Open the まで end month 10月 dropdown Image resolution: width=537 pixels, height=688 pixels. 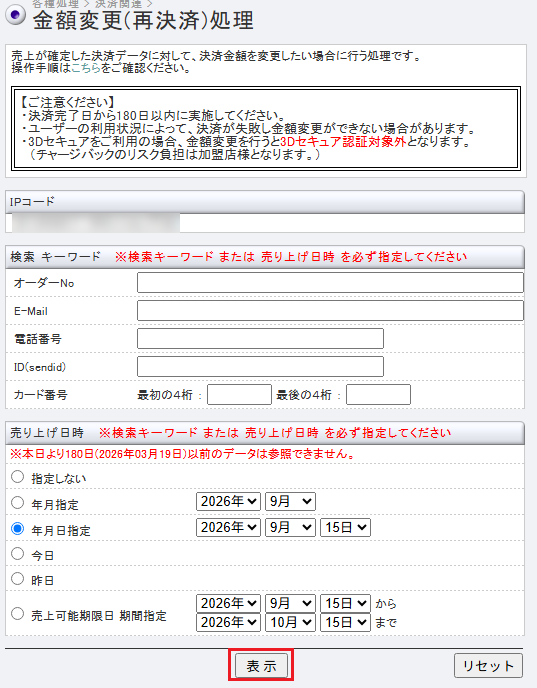[290, 623]
